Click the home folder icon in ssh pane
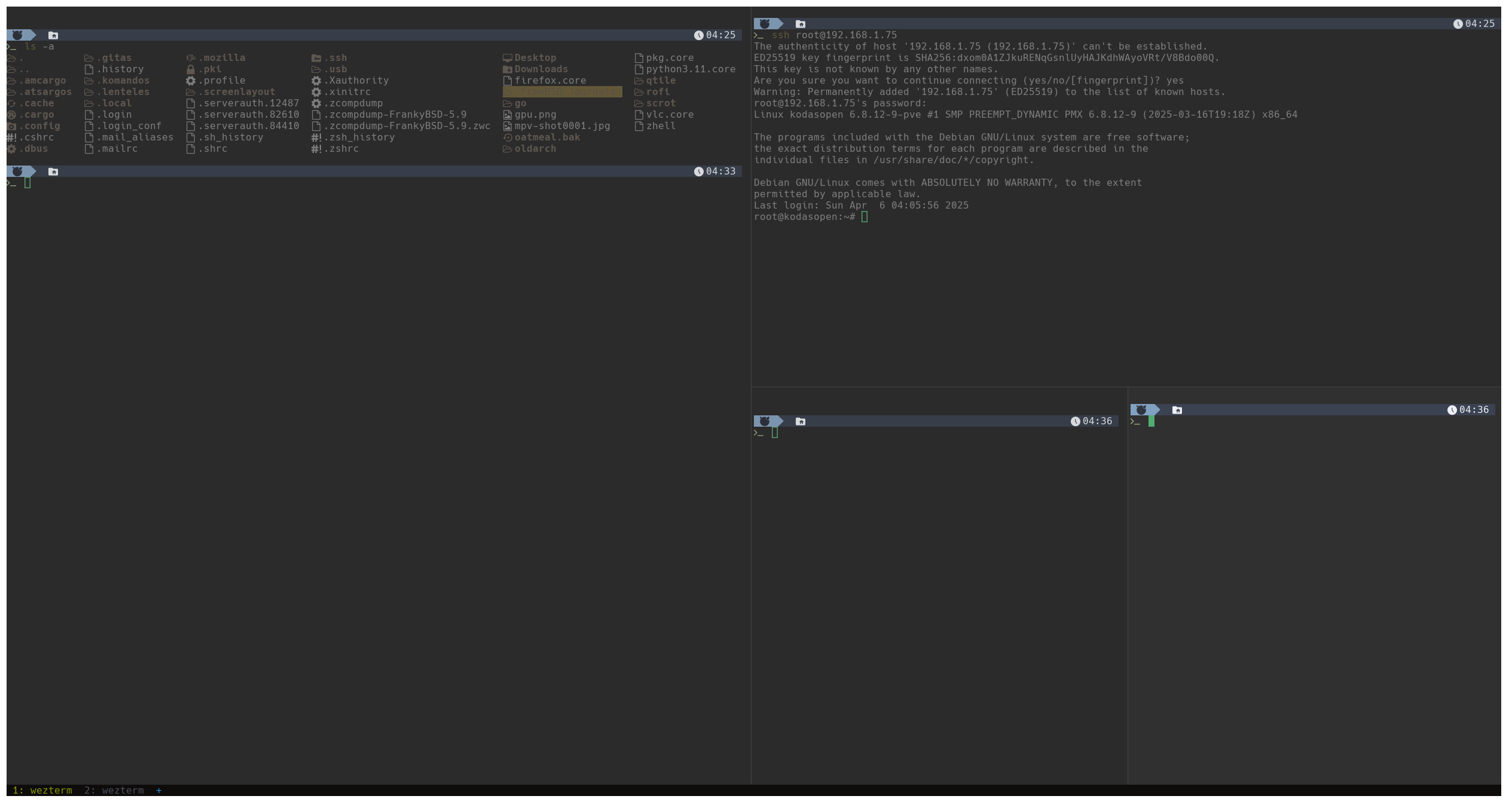The height and width of the screenshot is (805, 1512). (x=800, y=24)
